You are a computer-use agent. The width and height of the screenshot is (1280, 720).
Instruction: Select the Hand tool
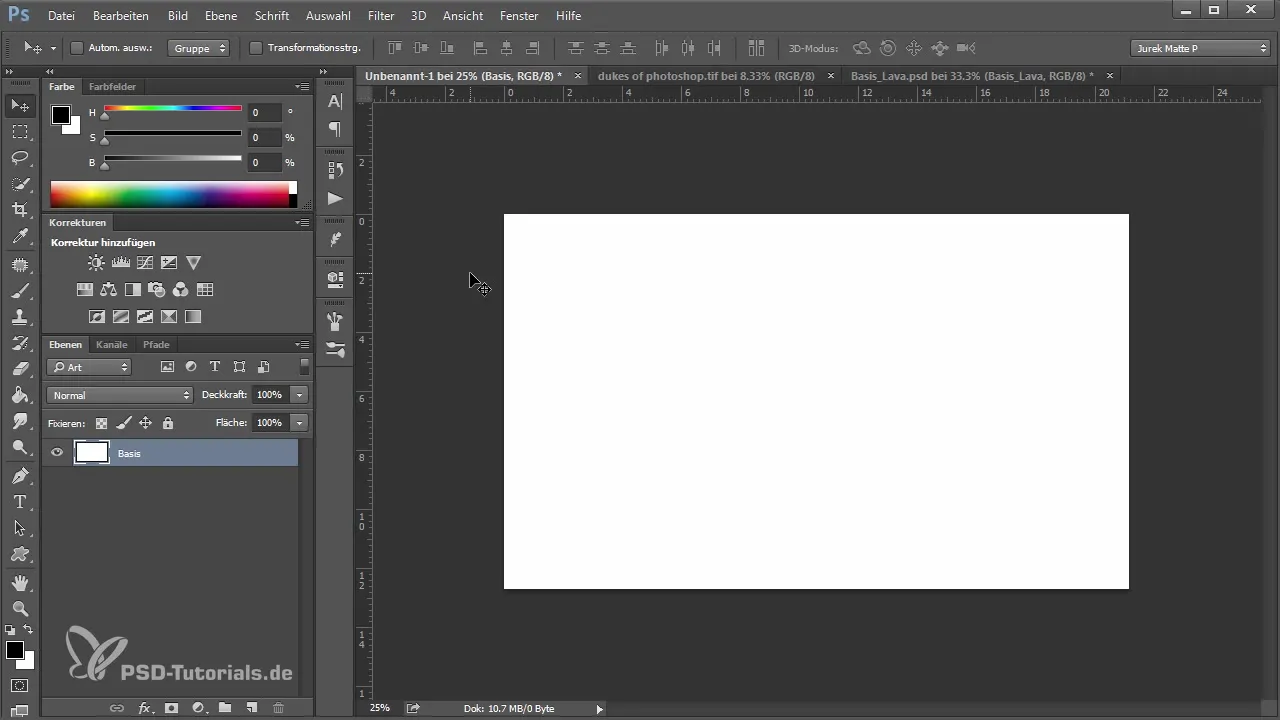(x=20, y=582)
